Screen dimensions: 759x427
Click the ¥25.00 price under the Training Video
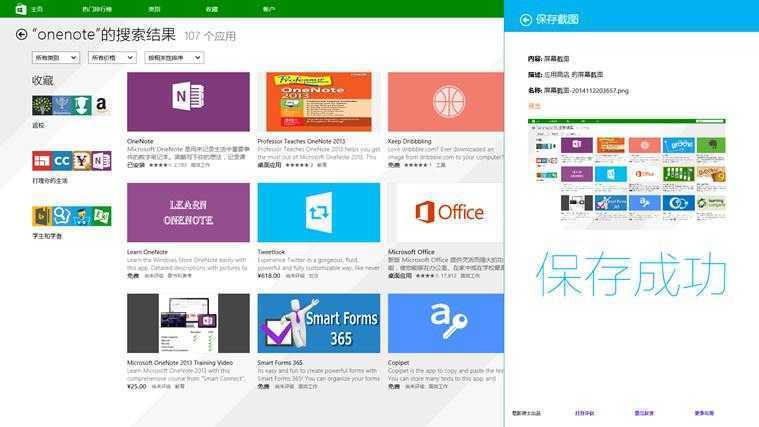pyautogui.click(x=137, y=386)
